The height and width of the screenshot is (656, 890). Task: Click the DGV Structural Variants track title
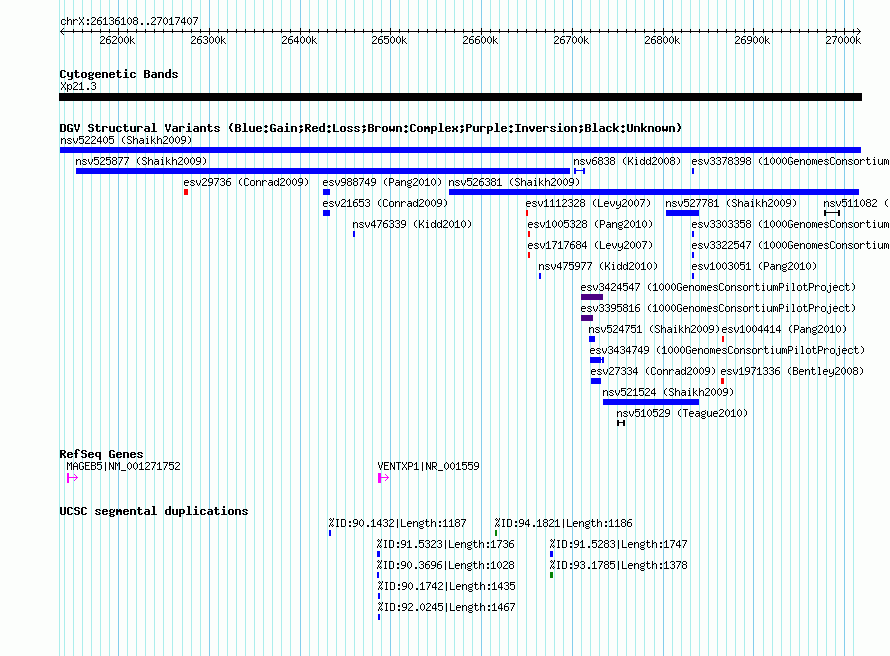[370, 128]
